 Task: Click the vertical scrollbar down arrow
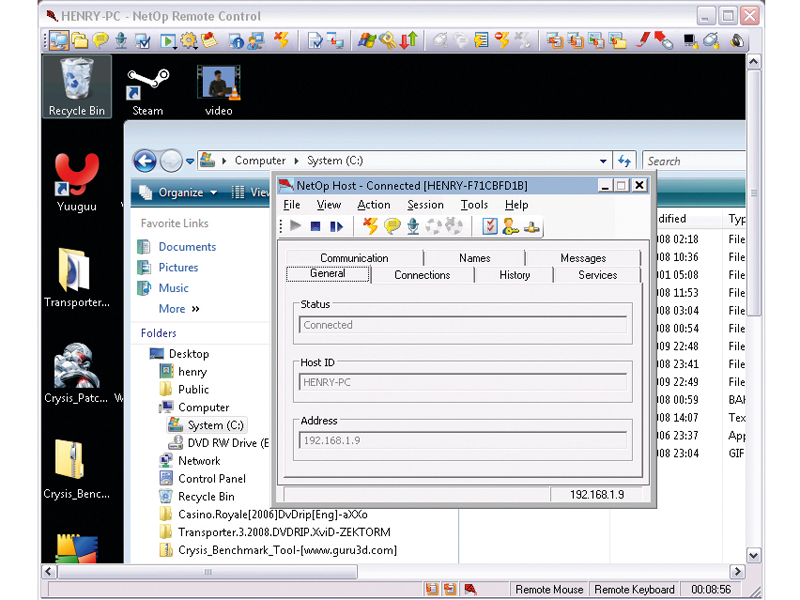click(754, 555)
